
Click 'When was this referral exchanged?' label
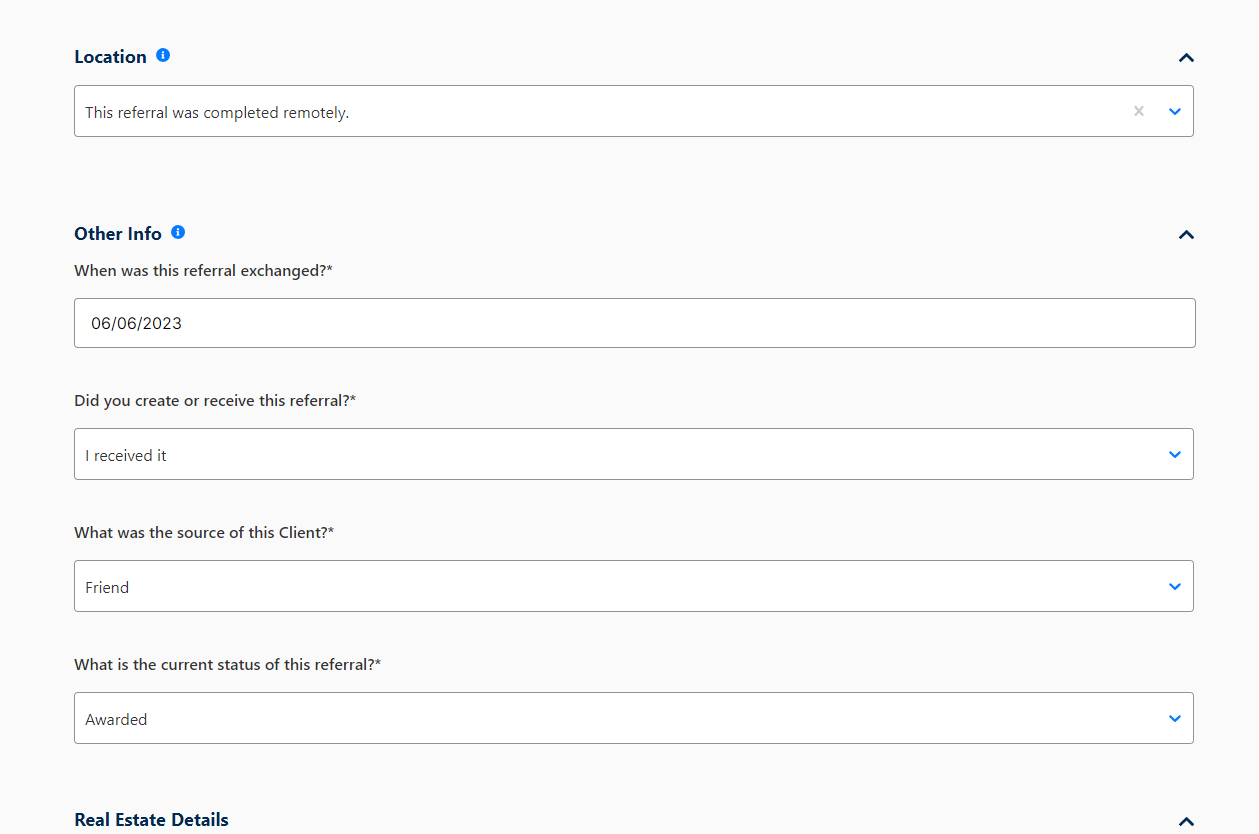click(203, 271)
